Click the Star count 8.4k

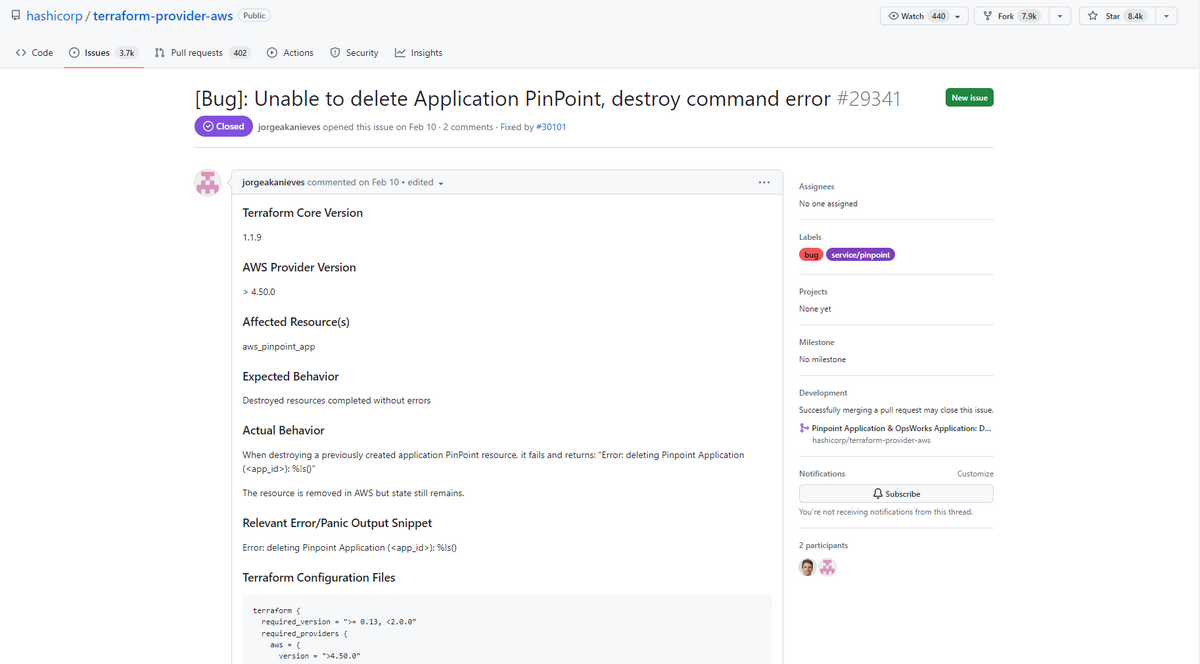1136,16
